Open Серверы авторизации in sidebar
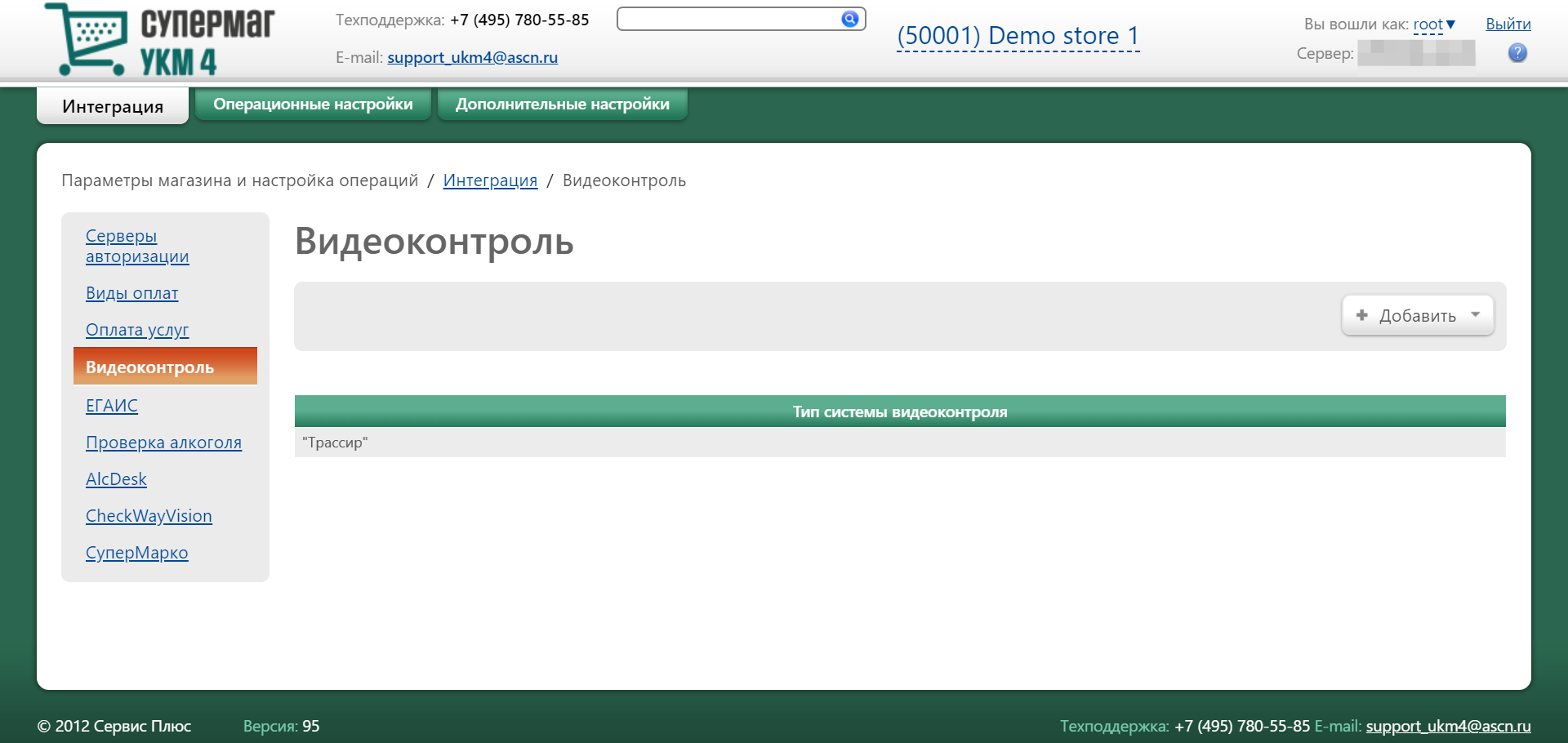 [x=137, y=246]
